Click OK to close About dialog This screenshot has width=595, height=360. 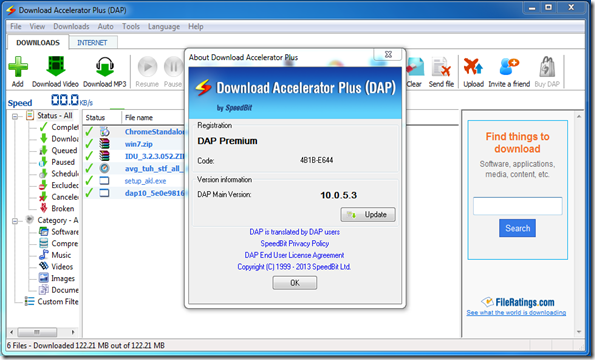pos(294,283)
